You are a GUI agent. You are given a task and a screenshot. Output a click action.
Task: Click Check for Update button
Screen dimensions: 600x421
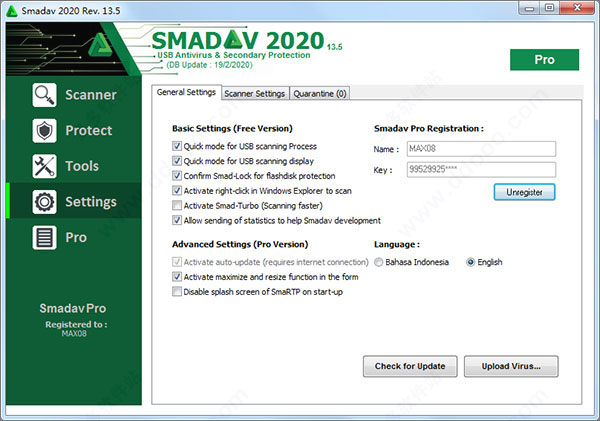[410, 366]
